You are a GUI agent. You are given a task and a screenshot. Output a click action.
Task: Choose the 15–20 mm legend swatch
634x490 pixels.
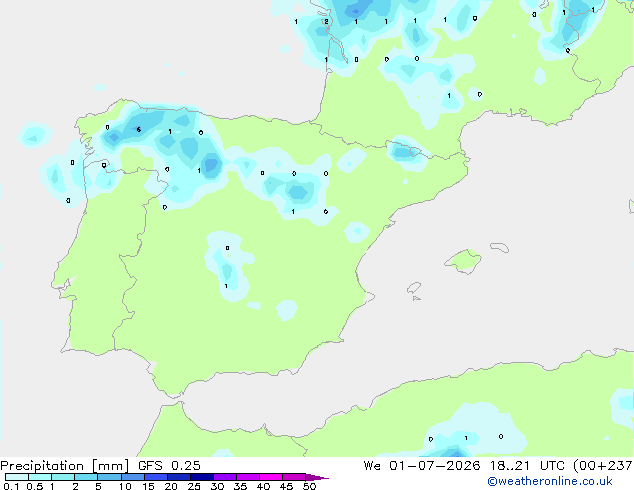(x=155, y=477)
